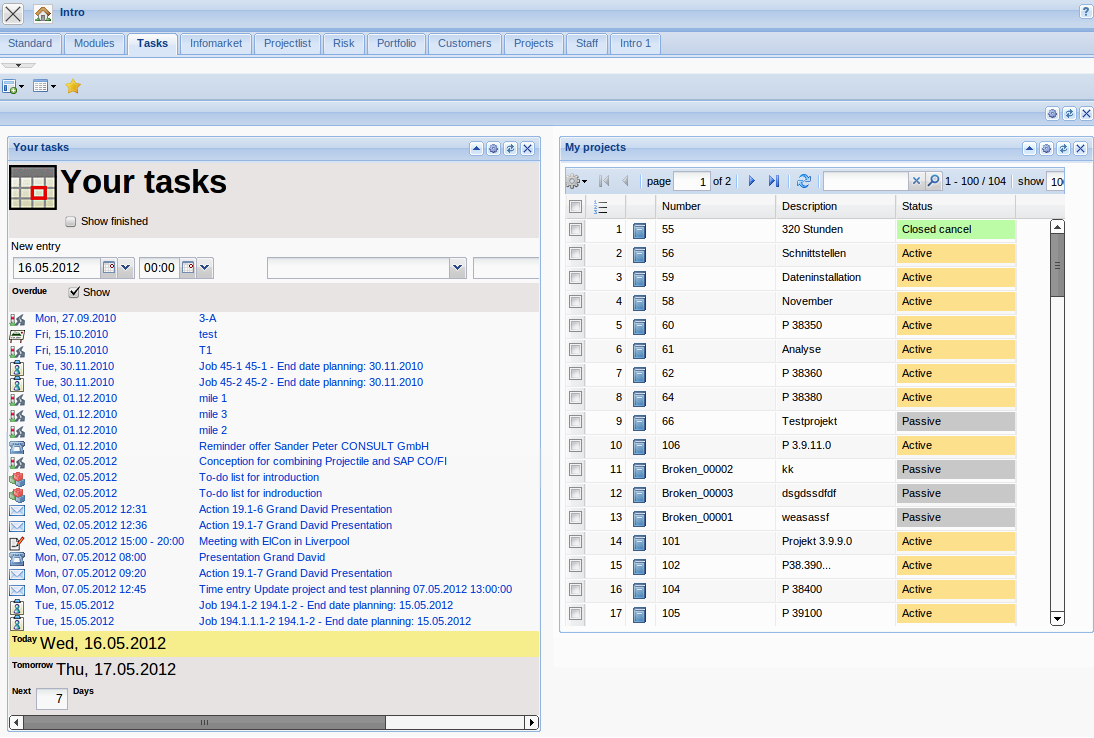Go to the next page of projects

pyautogui.click(x=751, y=181)
